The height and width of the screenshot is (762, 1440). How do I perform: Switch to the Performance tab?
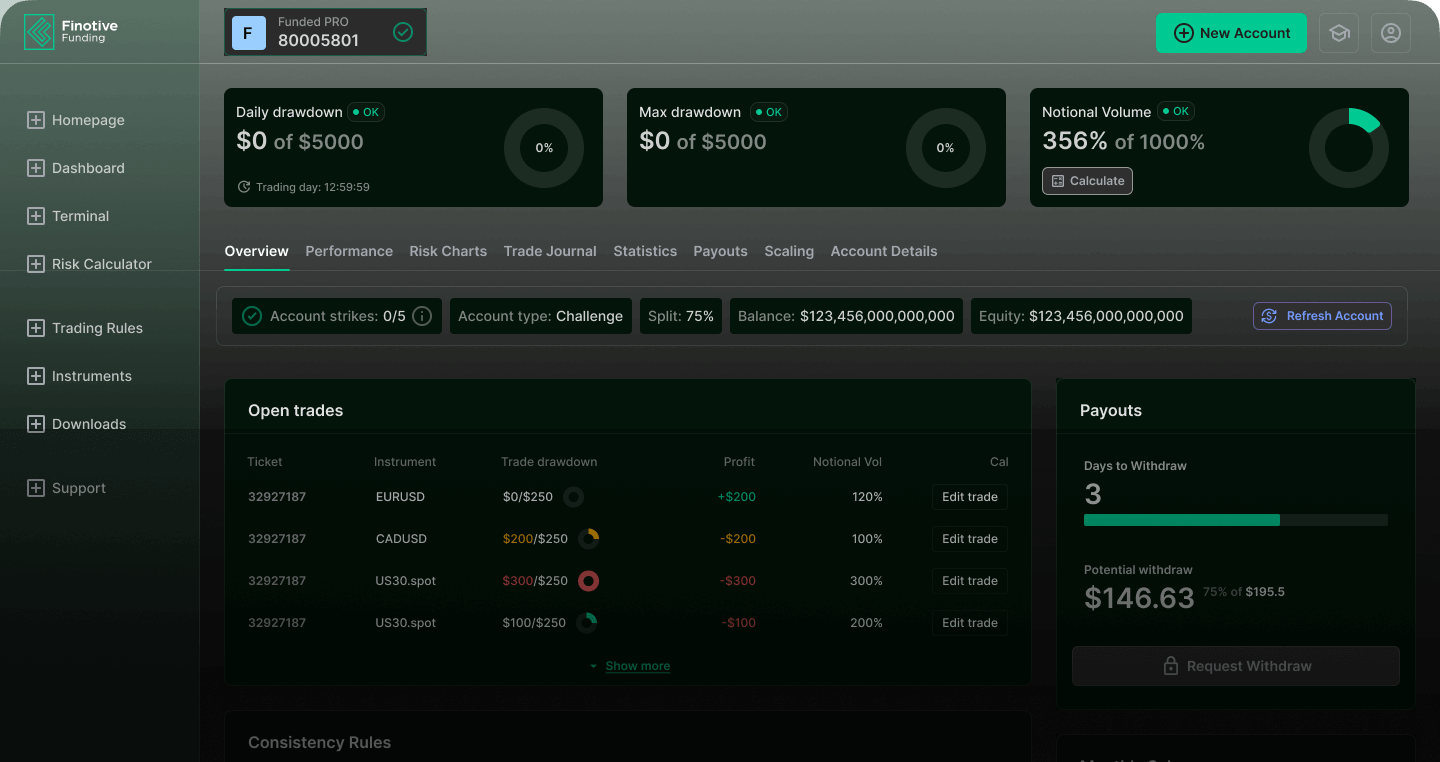click(x=349, y=251)
